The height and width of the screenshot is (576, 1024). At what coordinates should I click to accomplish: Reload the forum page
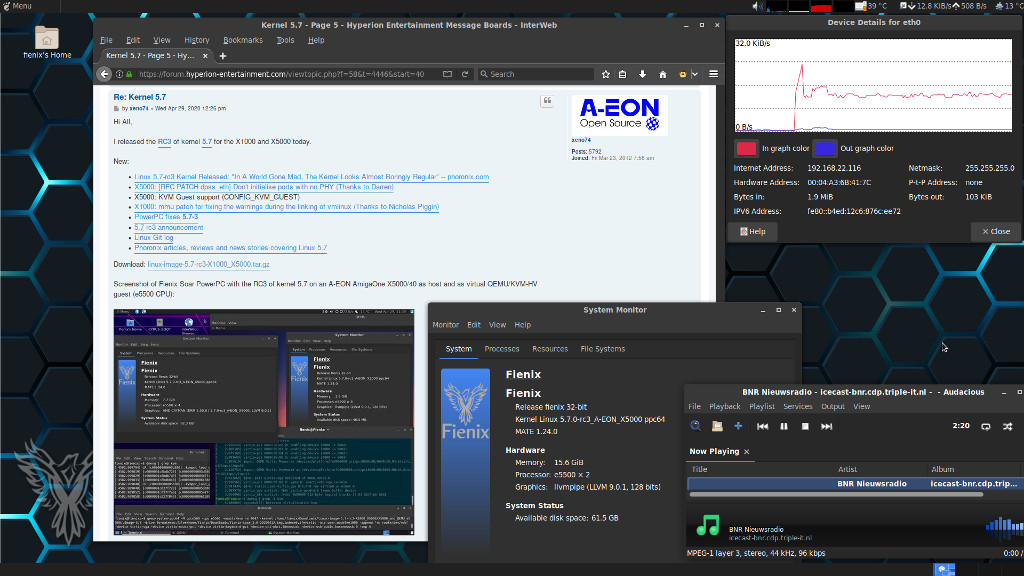[x=465, y=74]
